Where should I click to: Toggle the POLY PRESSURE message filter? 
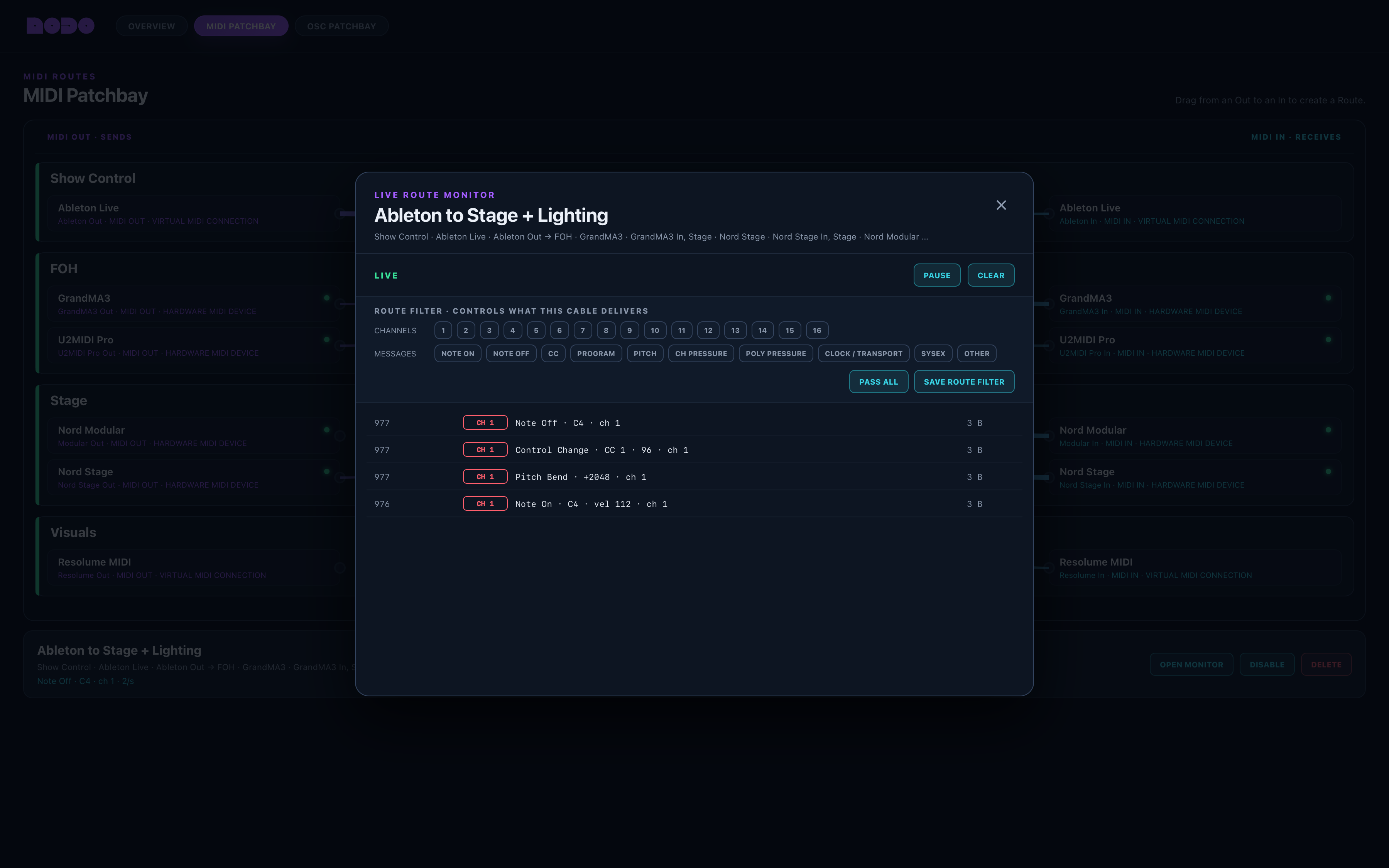coord(776,354)
